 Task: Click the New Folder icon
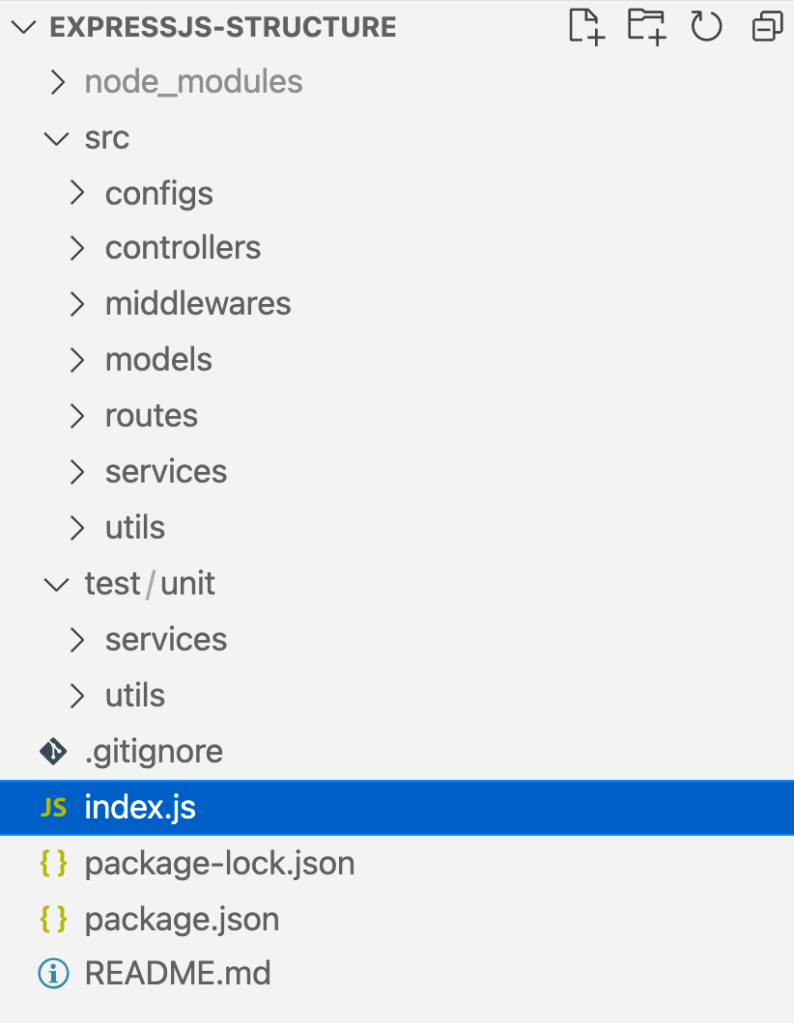point(646,27)
